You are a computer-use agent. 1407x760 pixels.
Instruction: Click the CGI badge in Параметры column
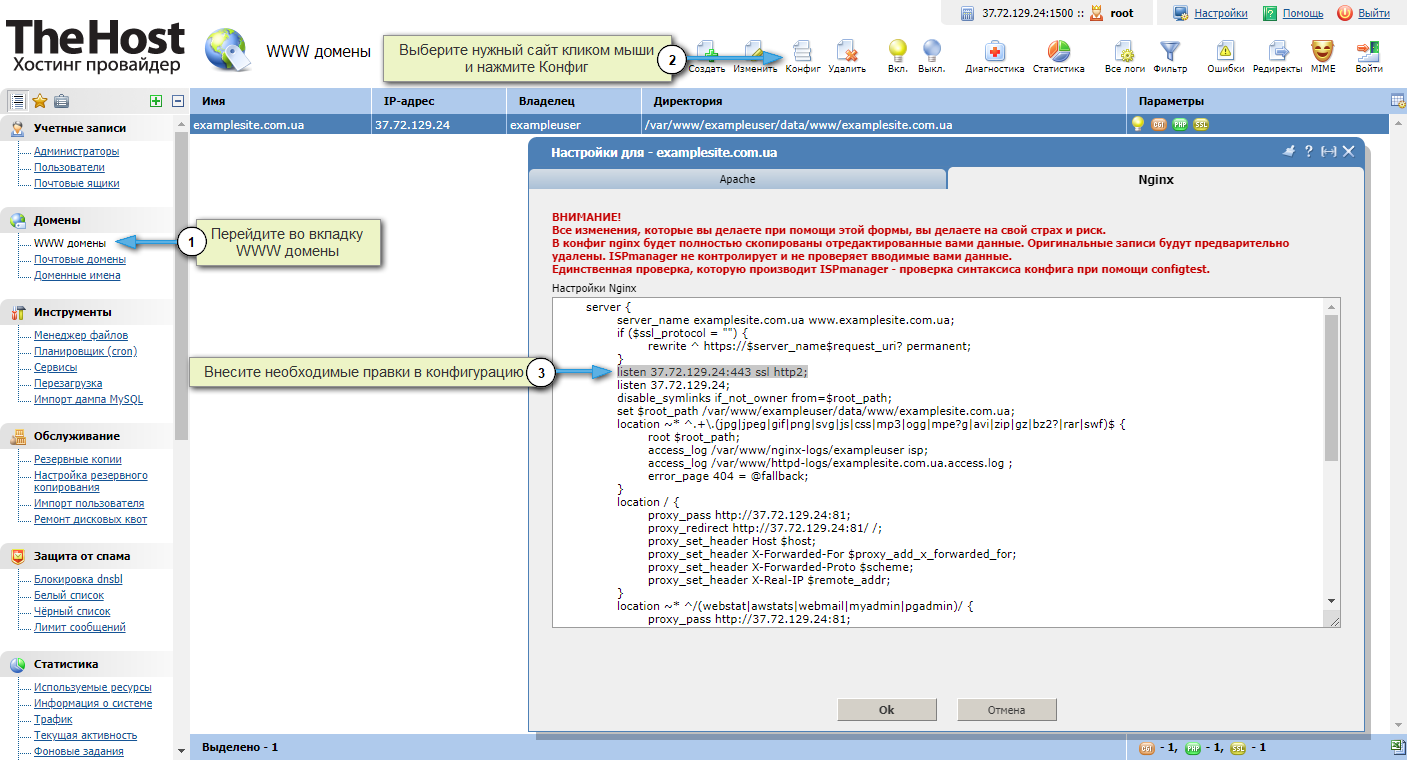pyautogui.click(x=1159, y=125)
